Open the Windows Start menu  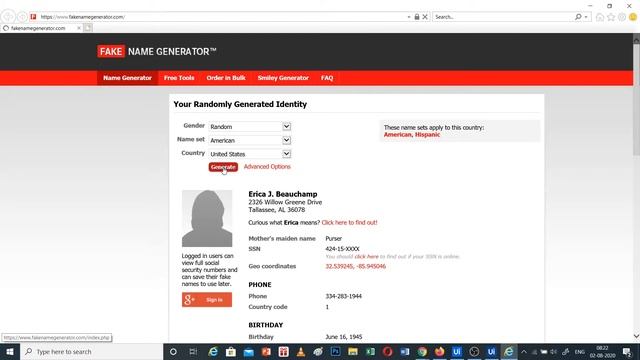pos(10,351)
